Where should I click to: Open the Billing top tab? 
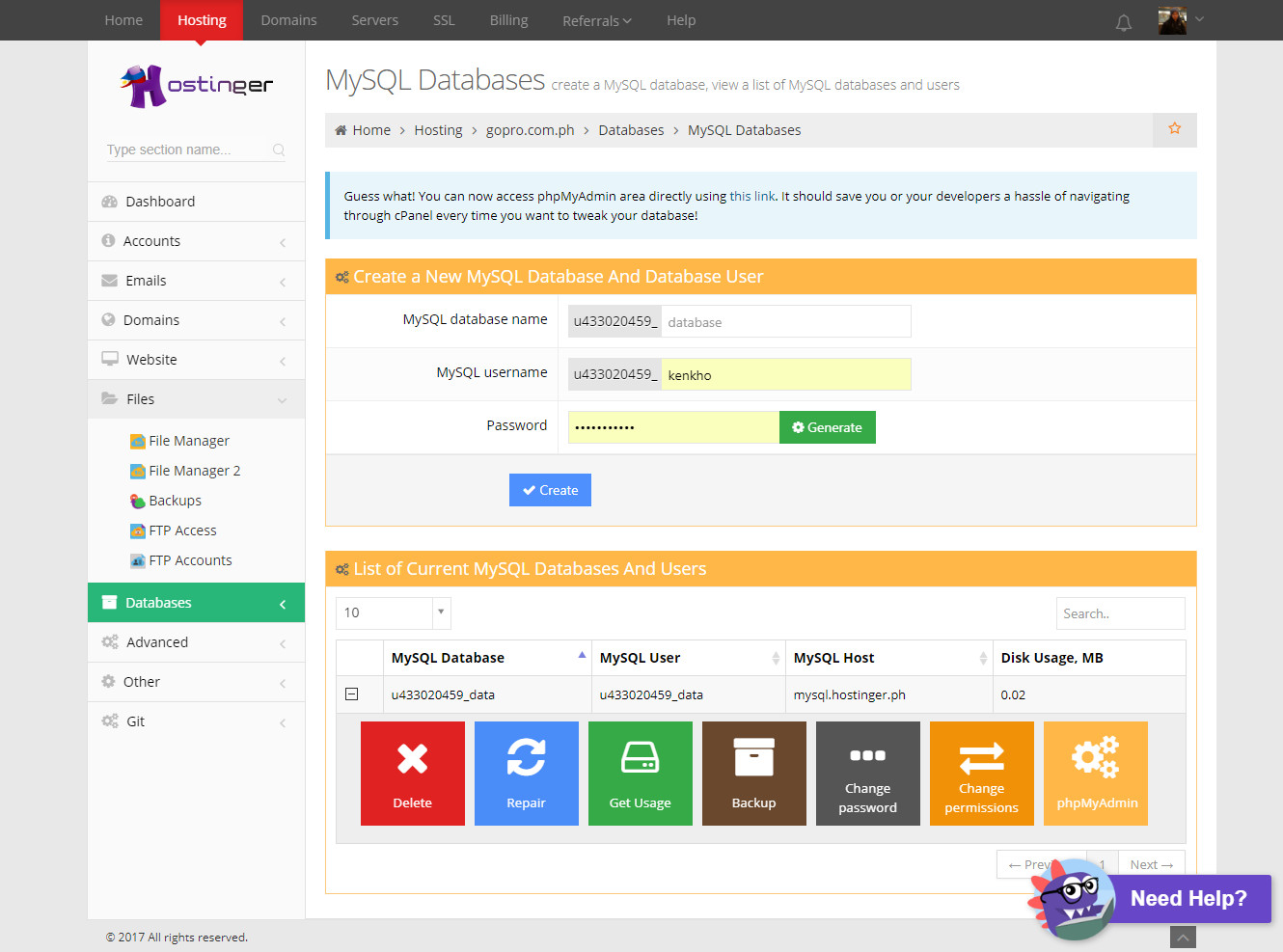pyautogui.click(x=508, y=20)
